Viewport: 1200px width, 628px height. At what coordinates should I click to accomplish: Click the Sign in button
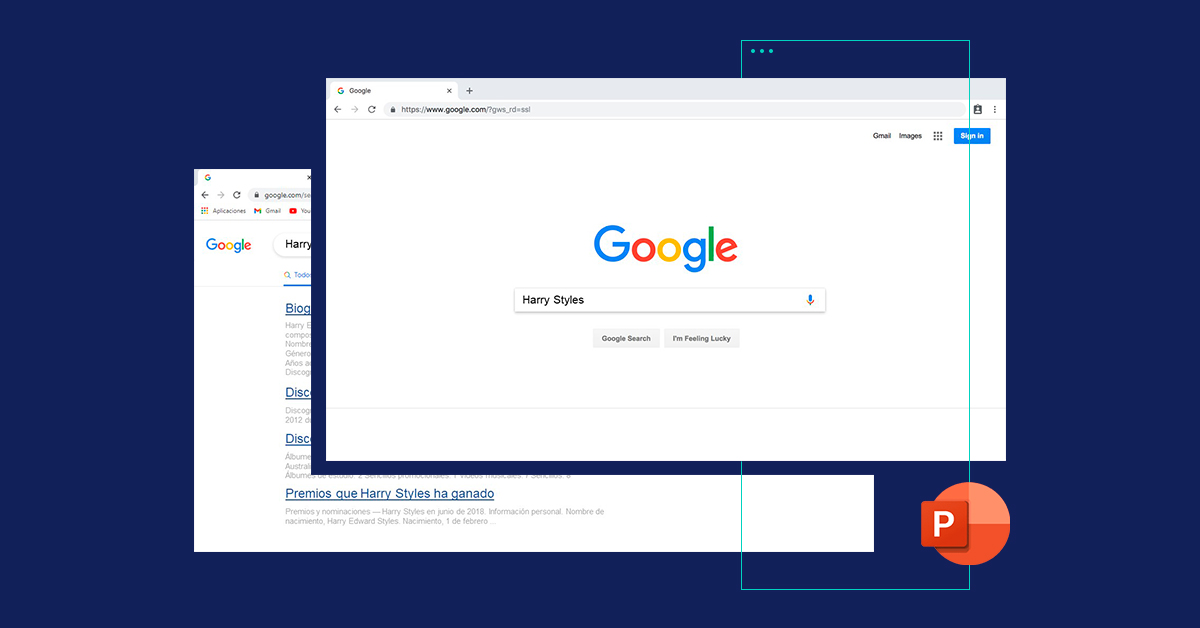[x=971, y=135]
